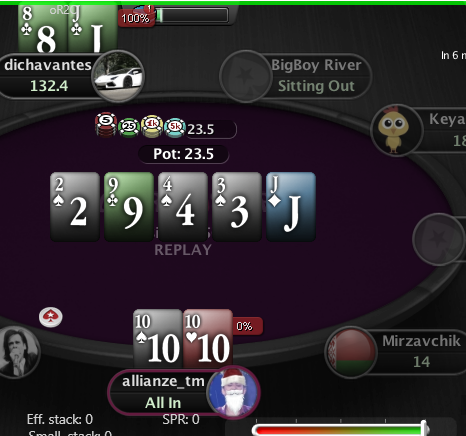This screenshot has width=466, height=436.
Task: Click the dichavantes name plate
Action: click(48, 77)
